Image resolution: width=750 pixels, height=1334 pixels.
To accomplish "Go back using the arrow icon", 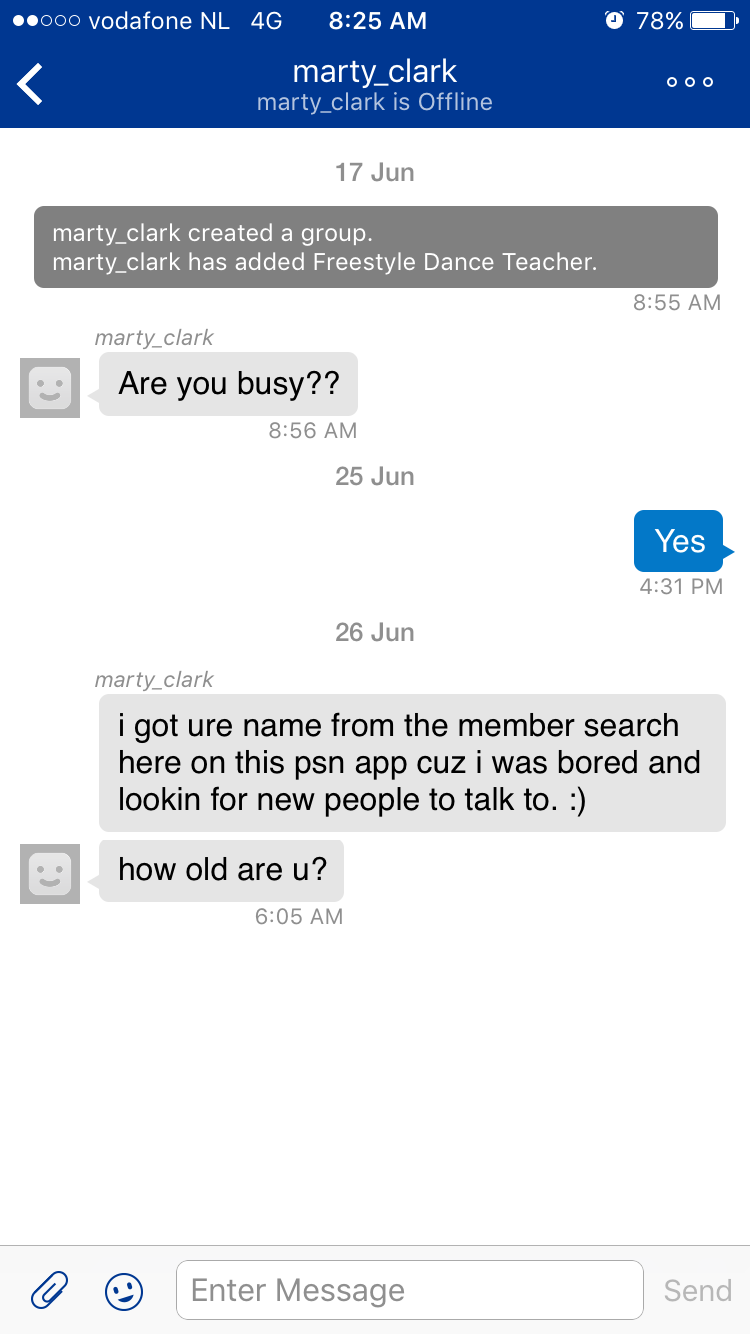I will click(x=30, y=83).
